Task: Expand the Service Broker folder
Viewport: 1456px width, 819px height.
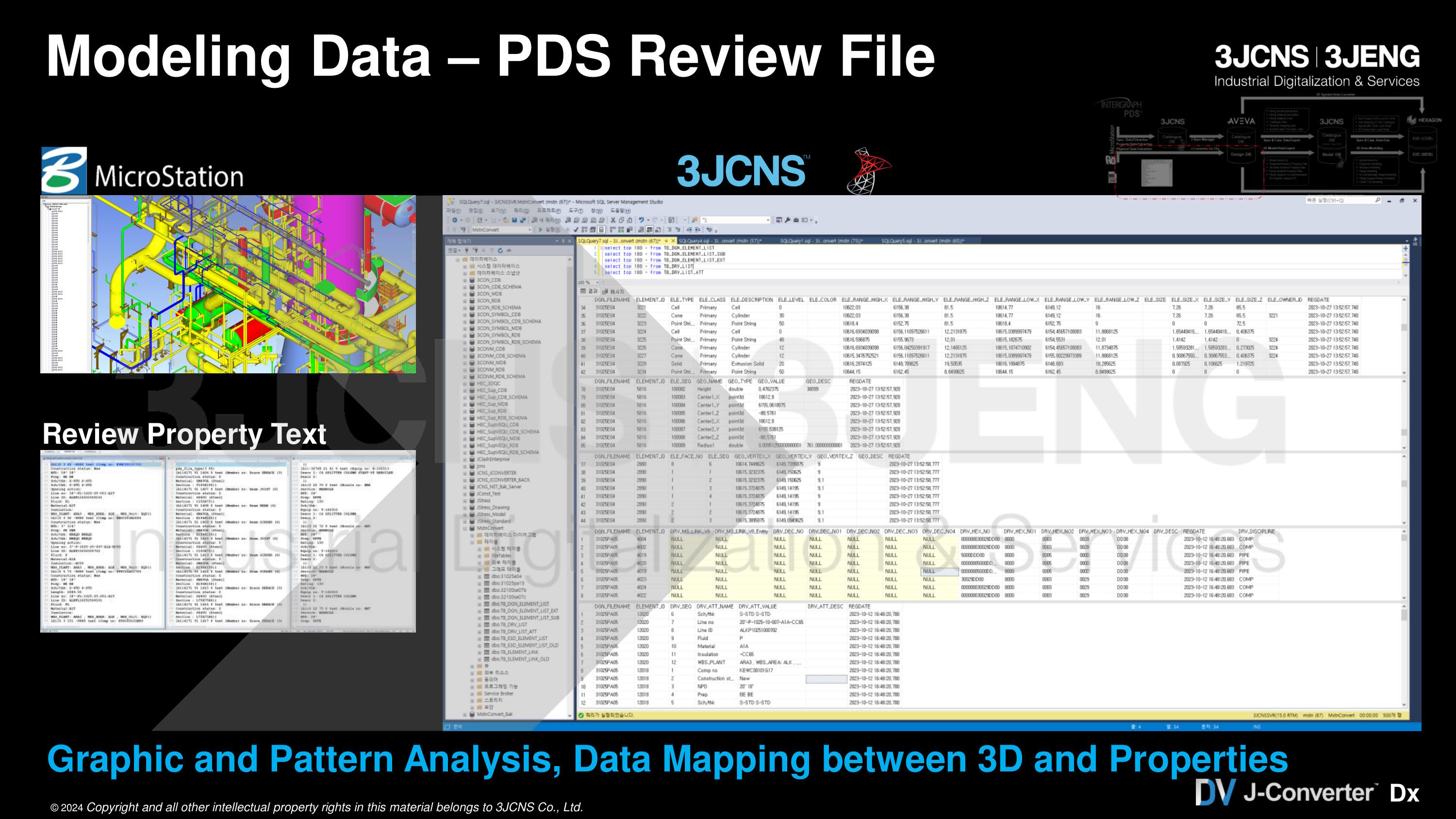Action: click(472, 694)
